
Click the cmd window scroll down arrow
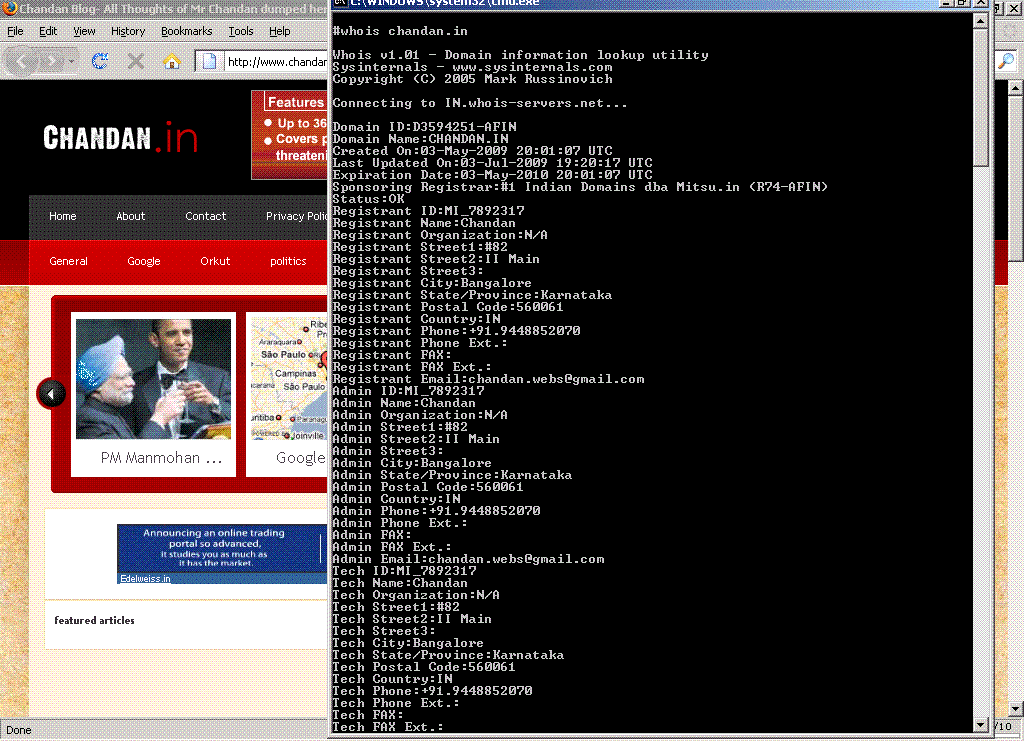pyautogui.click(x=980, y=724)
